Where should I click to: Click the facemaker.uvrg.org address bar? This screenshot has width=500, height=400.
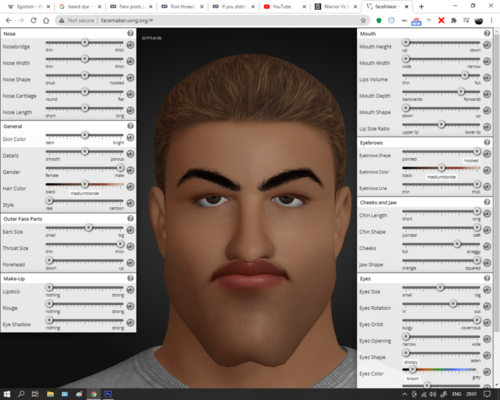click(210, 20)
